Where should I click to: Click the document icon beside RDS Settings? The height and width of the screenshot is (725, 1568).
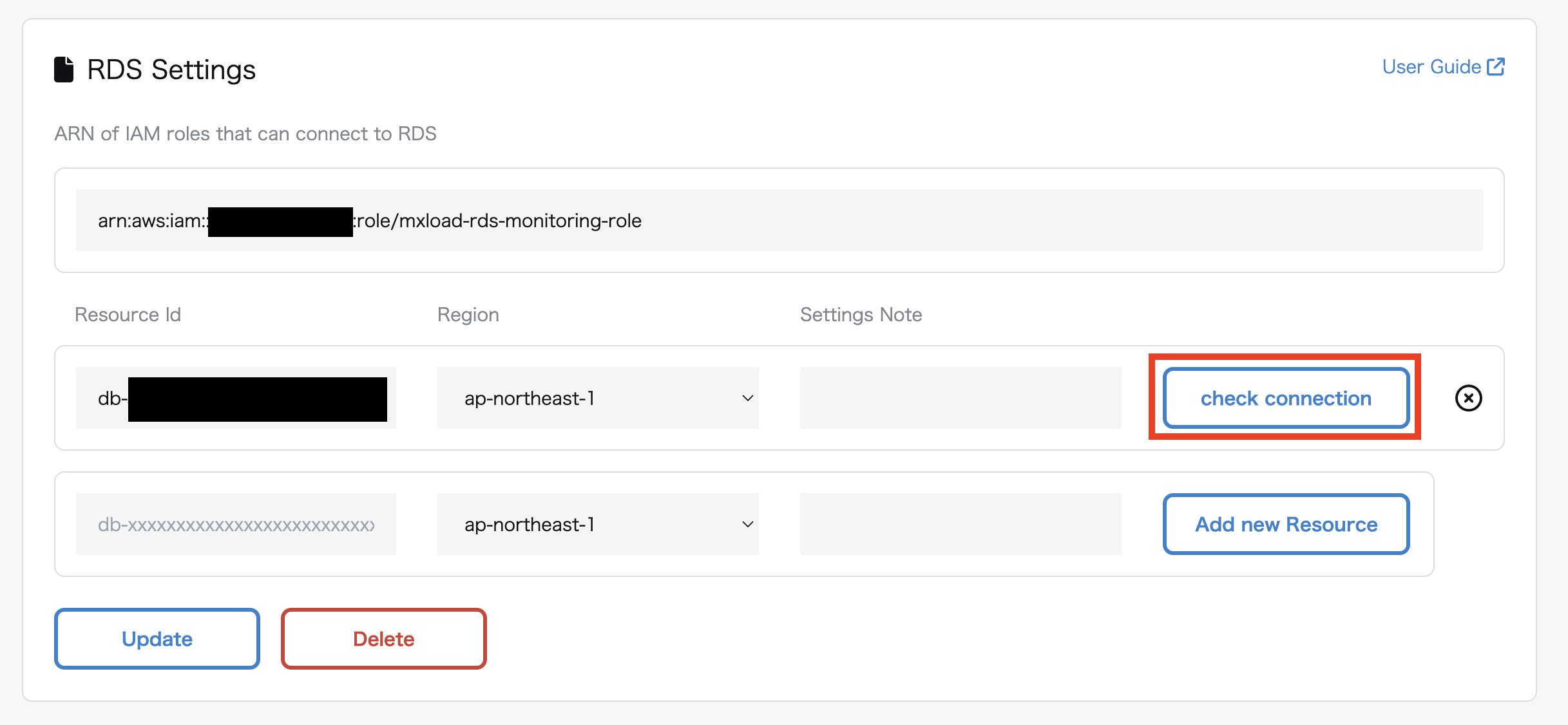point(64,70)
